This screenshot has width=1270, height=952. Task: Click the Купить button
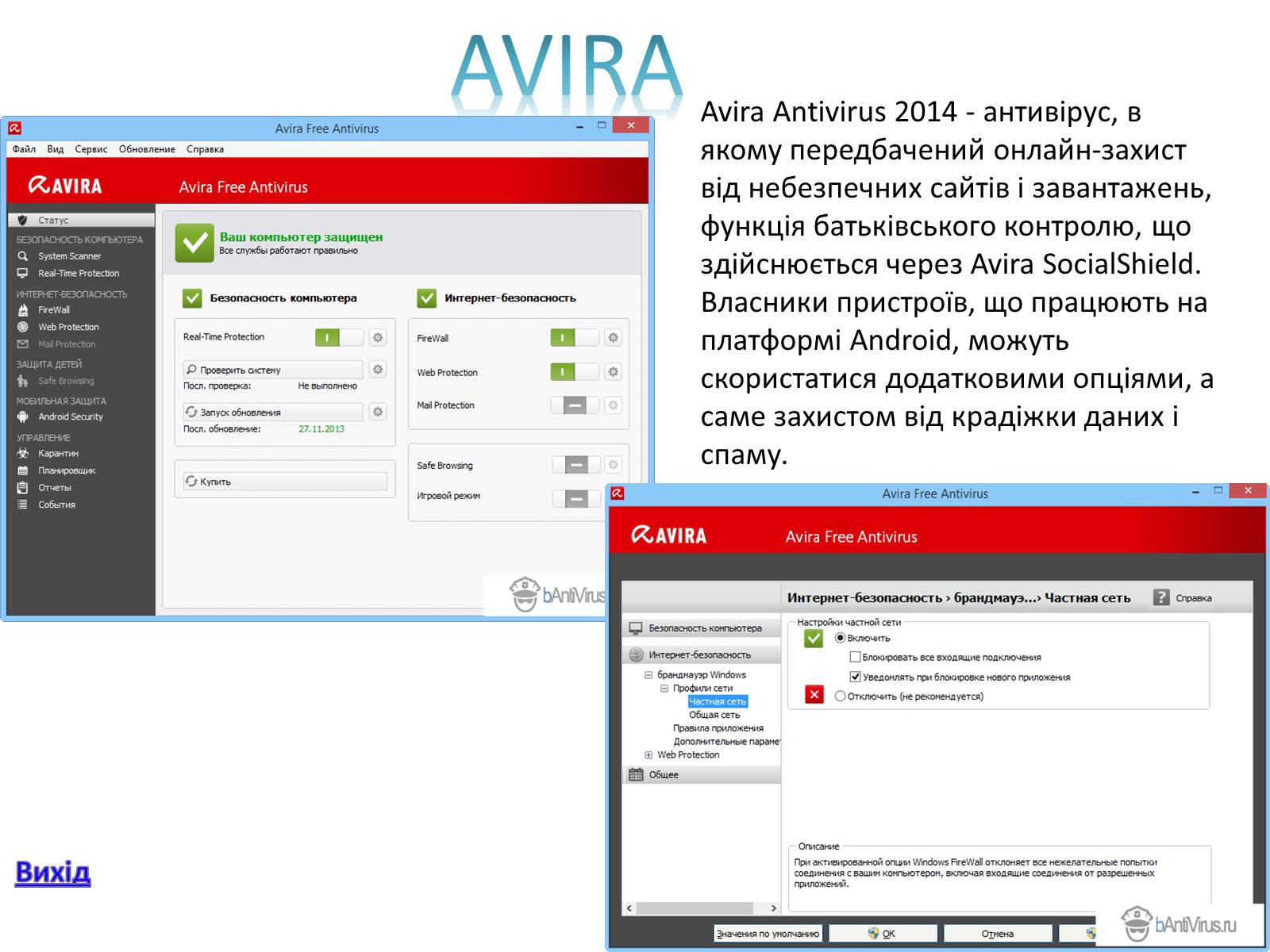tap(285, 482)
